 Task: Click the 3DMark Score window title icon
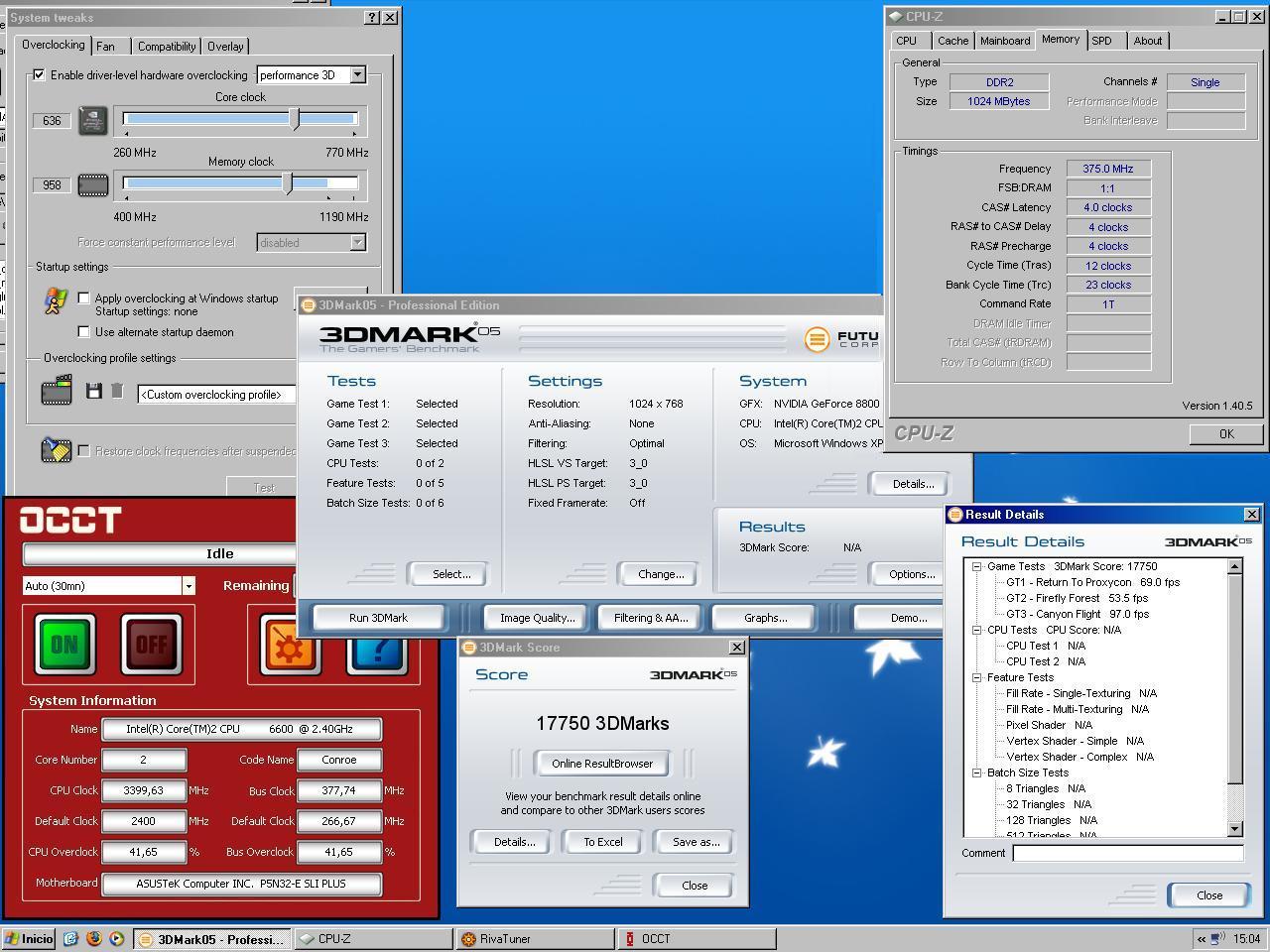pyautogui.click(x=469, y=648)
